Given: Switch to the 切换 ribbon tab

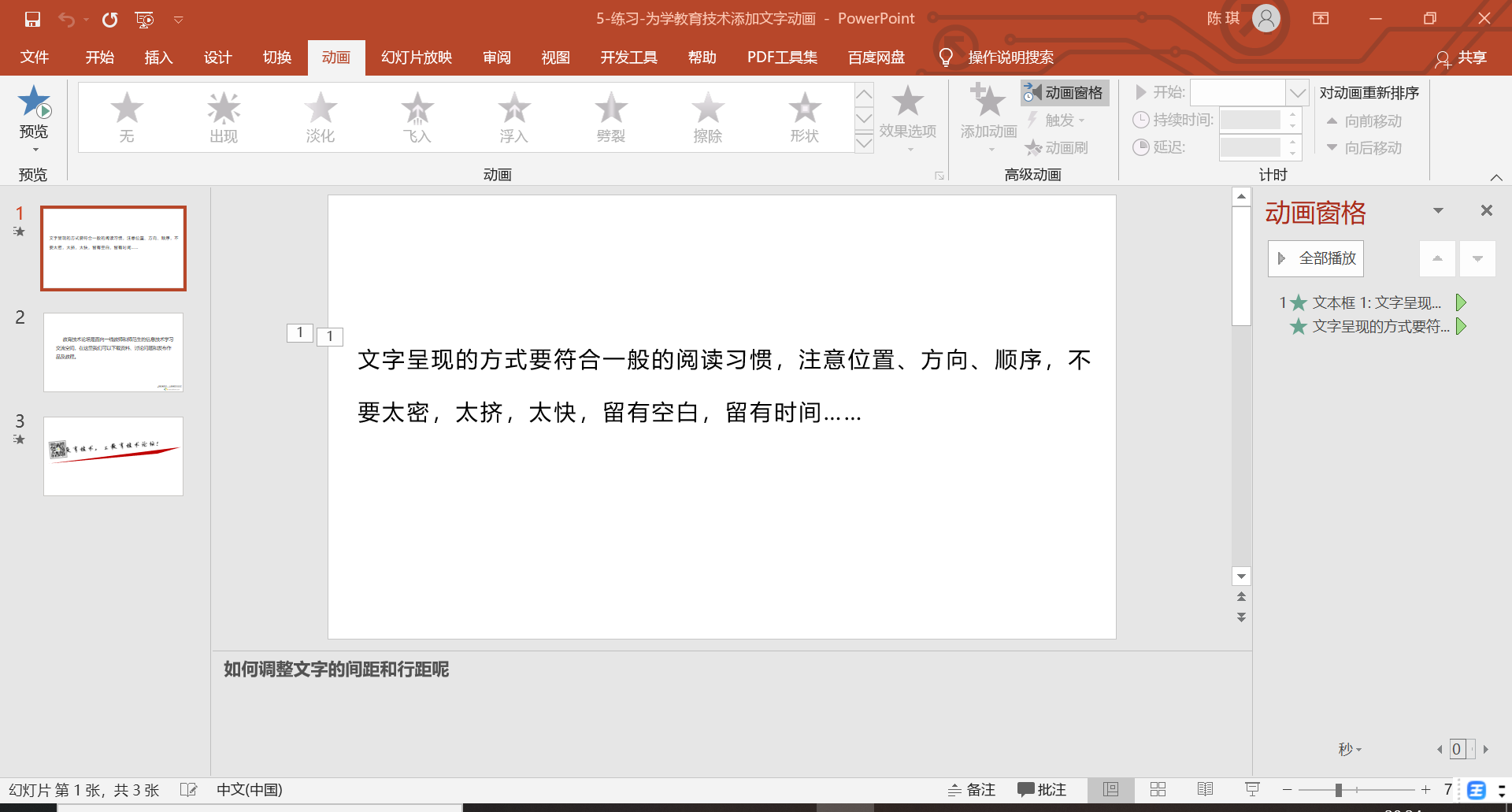Looking at the screenshot, I should click(277, 57).
